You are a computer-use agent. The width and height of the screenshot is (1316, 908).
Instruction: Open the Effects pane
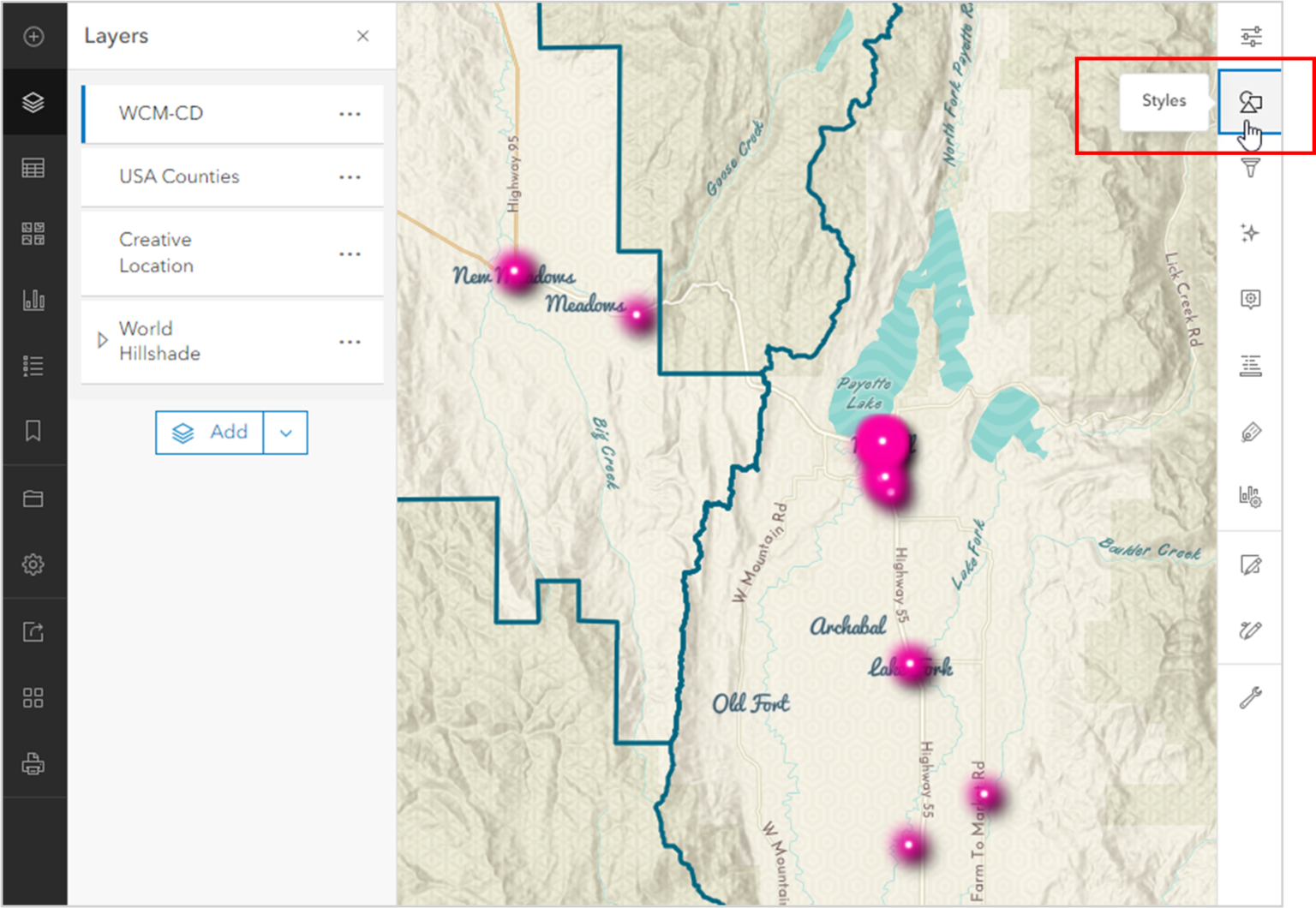pos(1250,233)
